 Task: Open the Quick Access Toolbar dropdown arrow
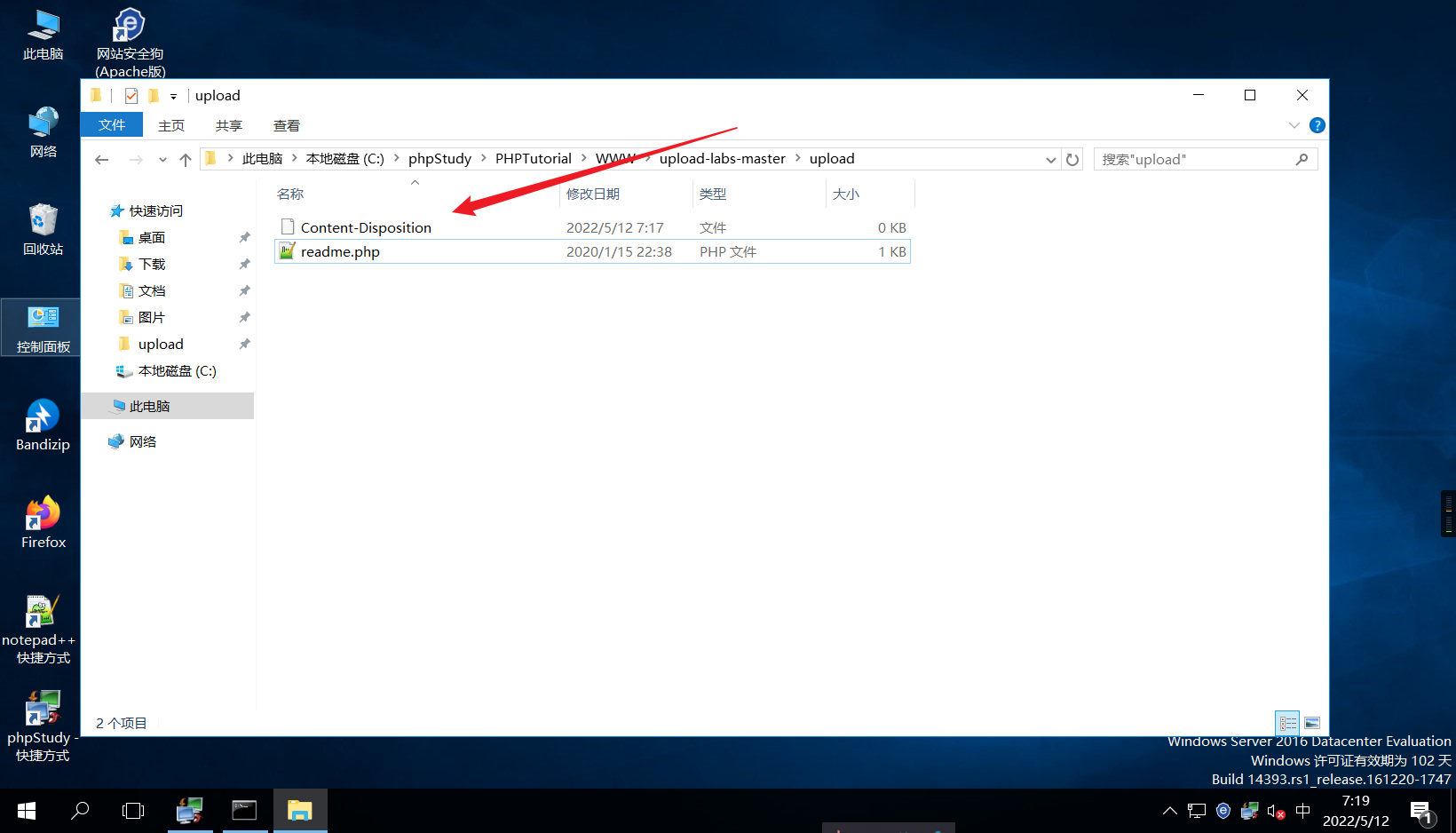tap(174, 97)
